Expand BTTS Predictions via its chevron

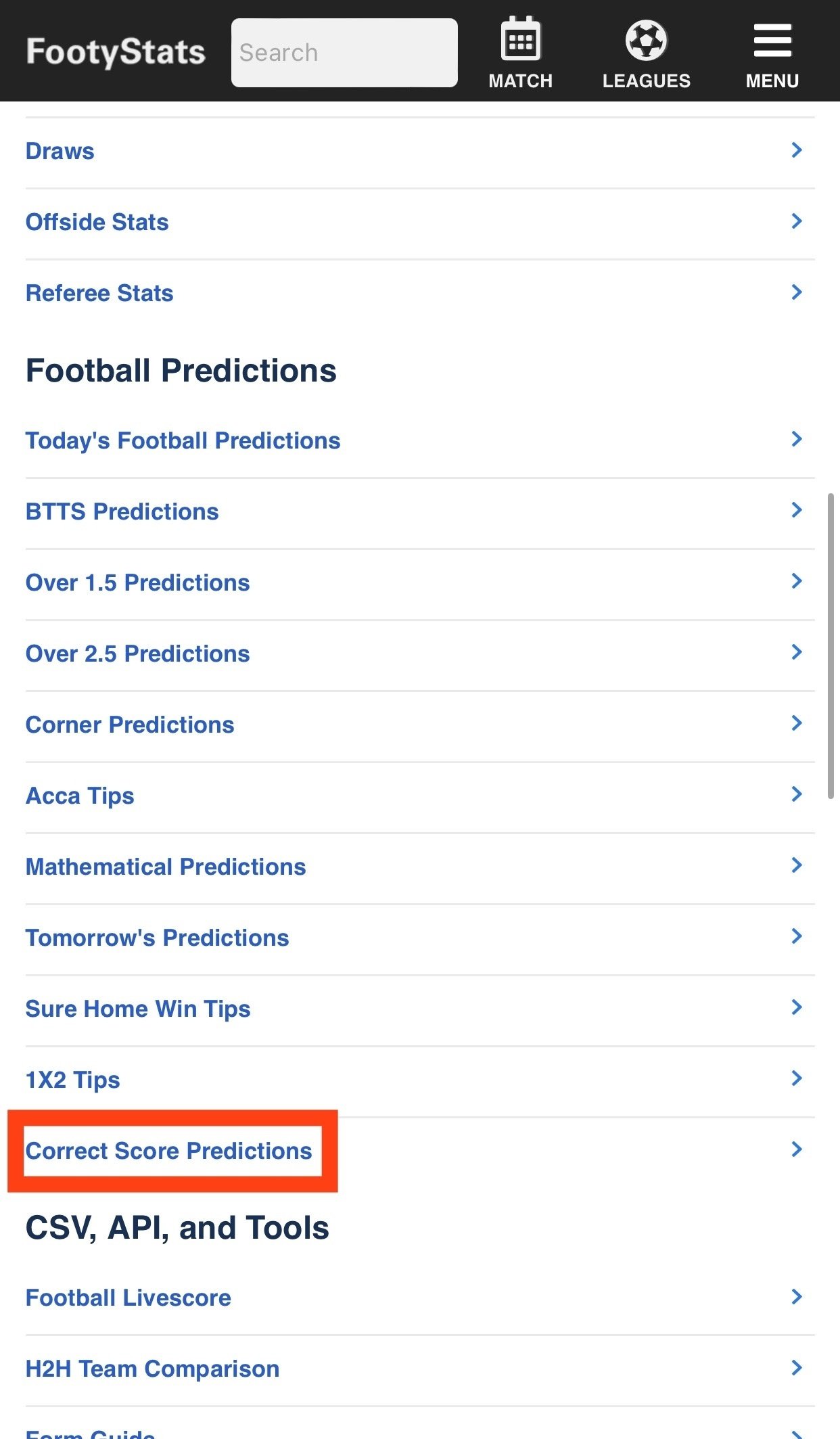point(797,510)
